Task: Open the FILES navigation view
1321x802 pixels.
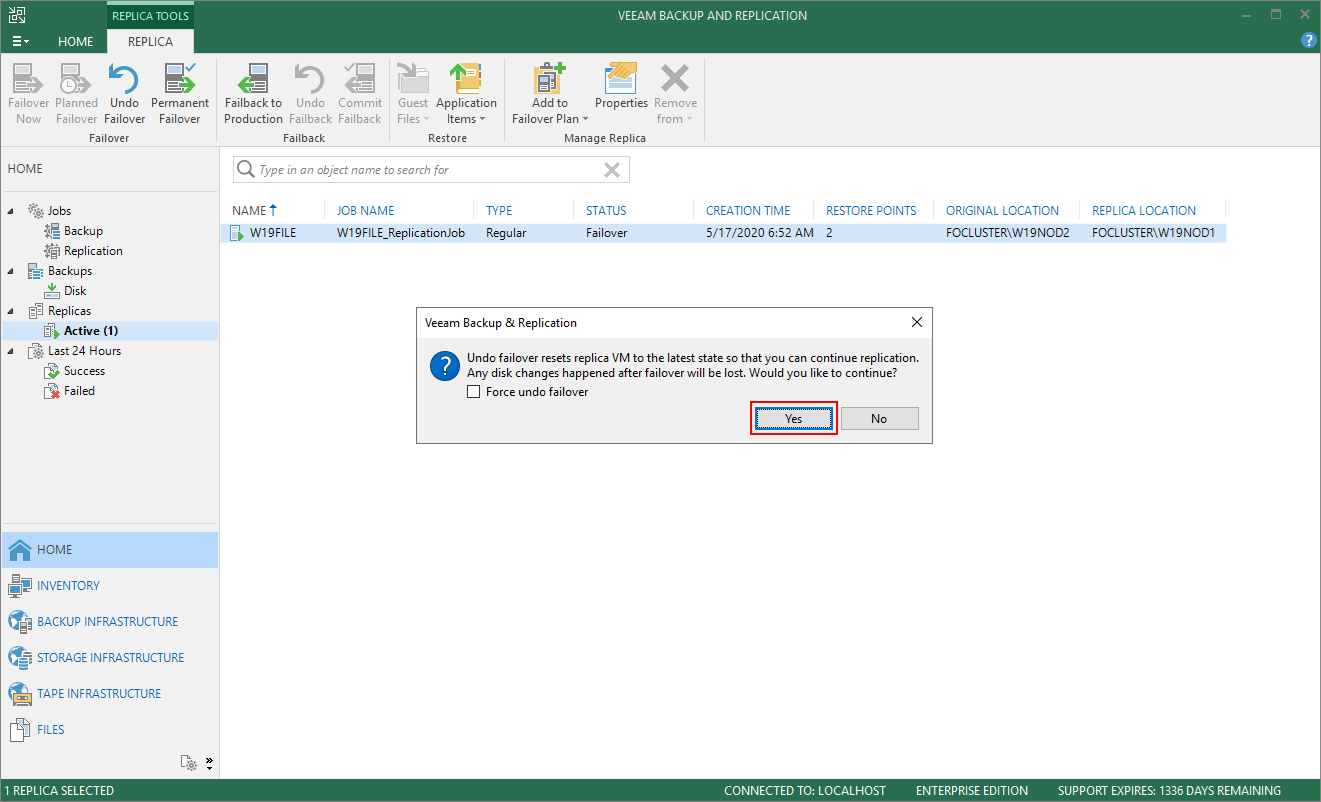Action: pyautogui.click(x=109, y=730)
